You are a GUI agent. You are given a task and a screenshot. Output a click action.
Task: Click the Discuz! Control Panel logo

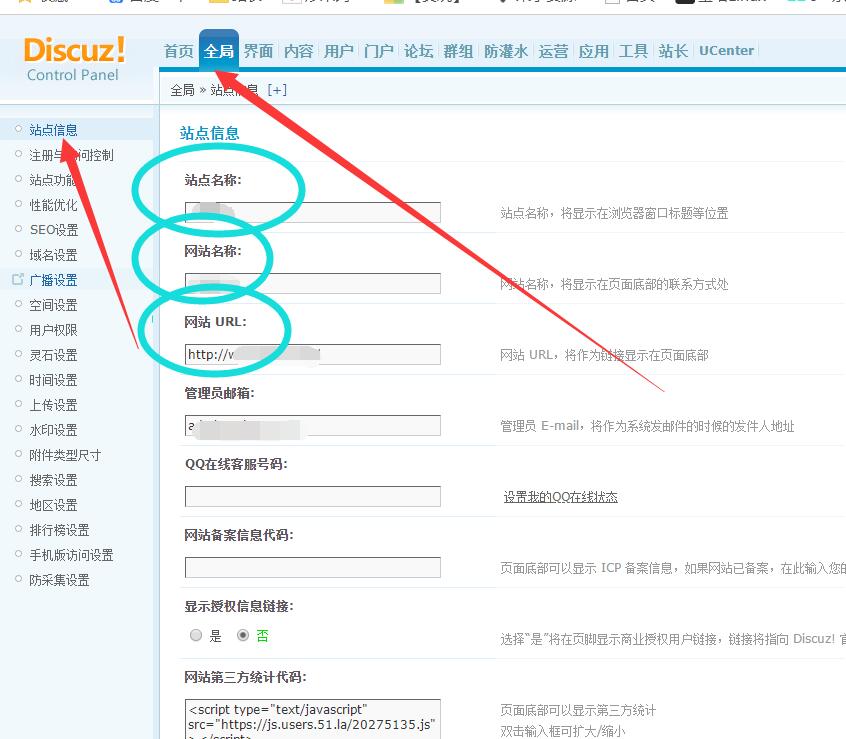(74, 58)
